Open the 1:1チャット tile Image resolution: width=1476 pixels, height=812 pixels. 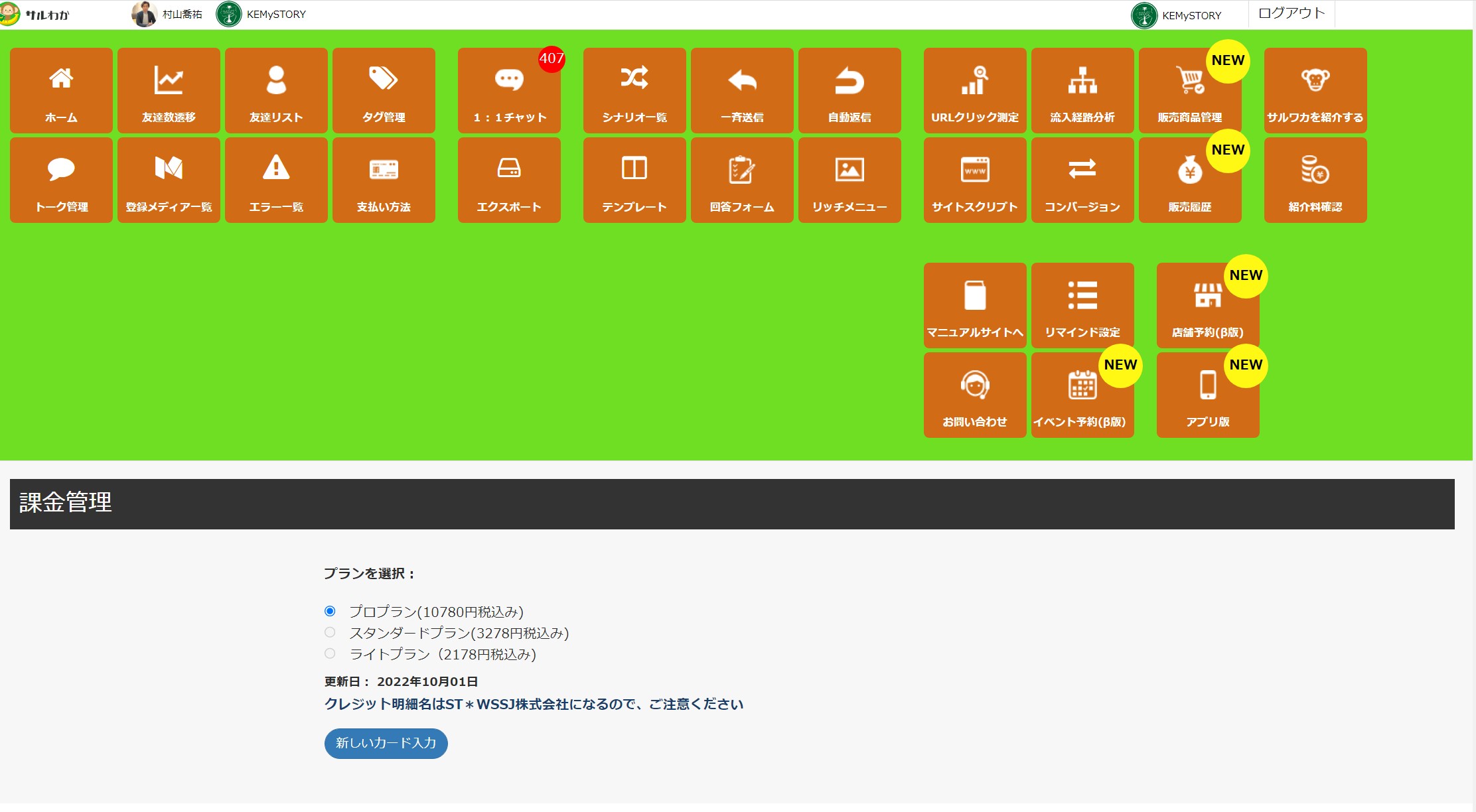tap(509, 90)
